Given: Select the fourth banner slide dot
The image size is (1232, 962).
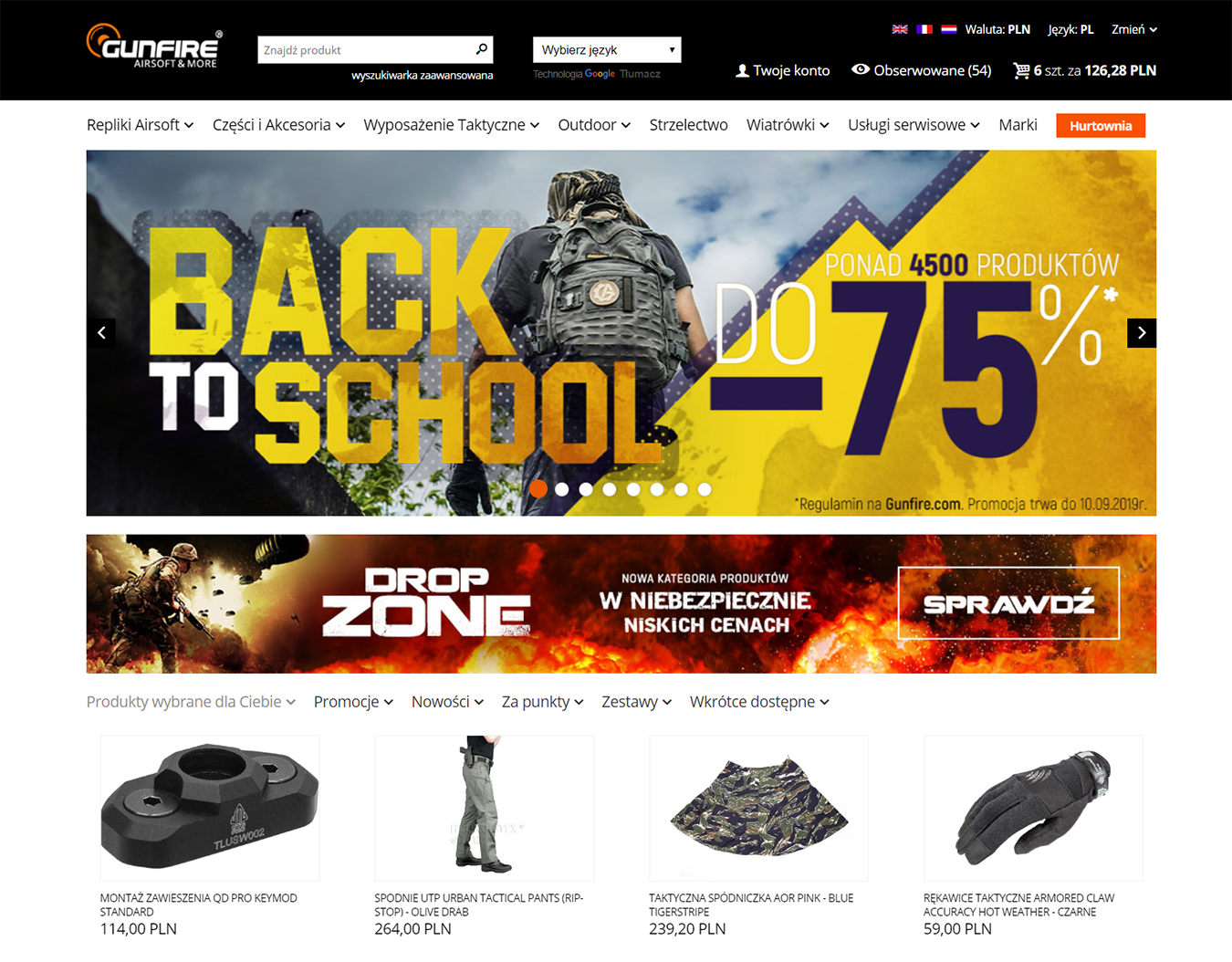Looking at the screenshot, I should click(610, 489).
